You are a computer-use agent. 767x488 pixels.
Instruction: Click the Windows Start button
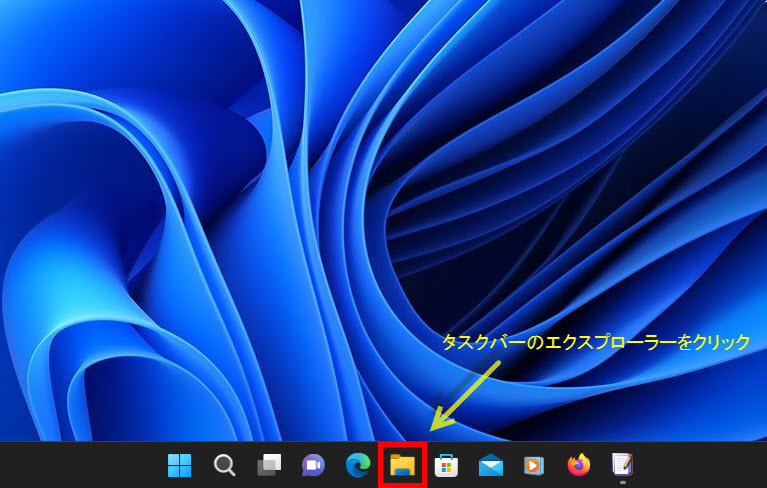tap(180, 465)
